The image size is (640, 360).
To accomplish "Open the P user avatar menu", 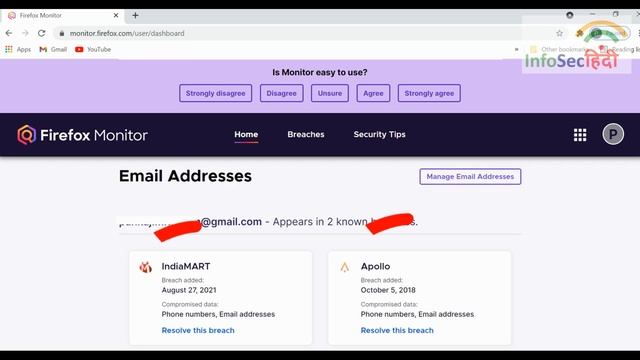I will [613, 134].
